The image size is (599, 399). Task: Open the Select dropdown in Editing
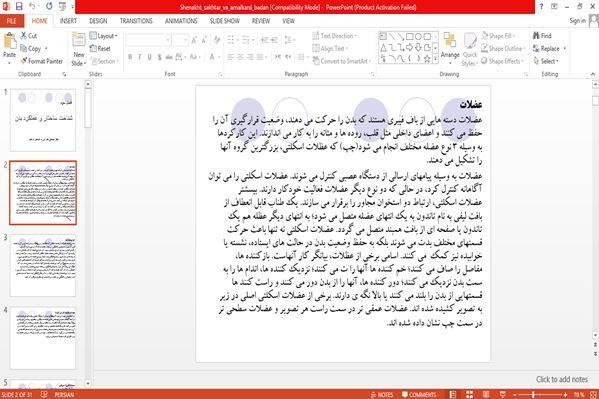[x=546, y=61]
